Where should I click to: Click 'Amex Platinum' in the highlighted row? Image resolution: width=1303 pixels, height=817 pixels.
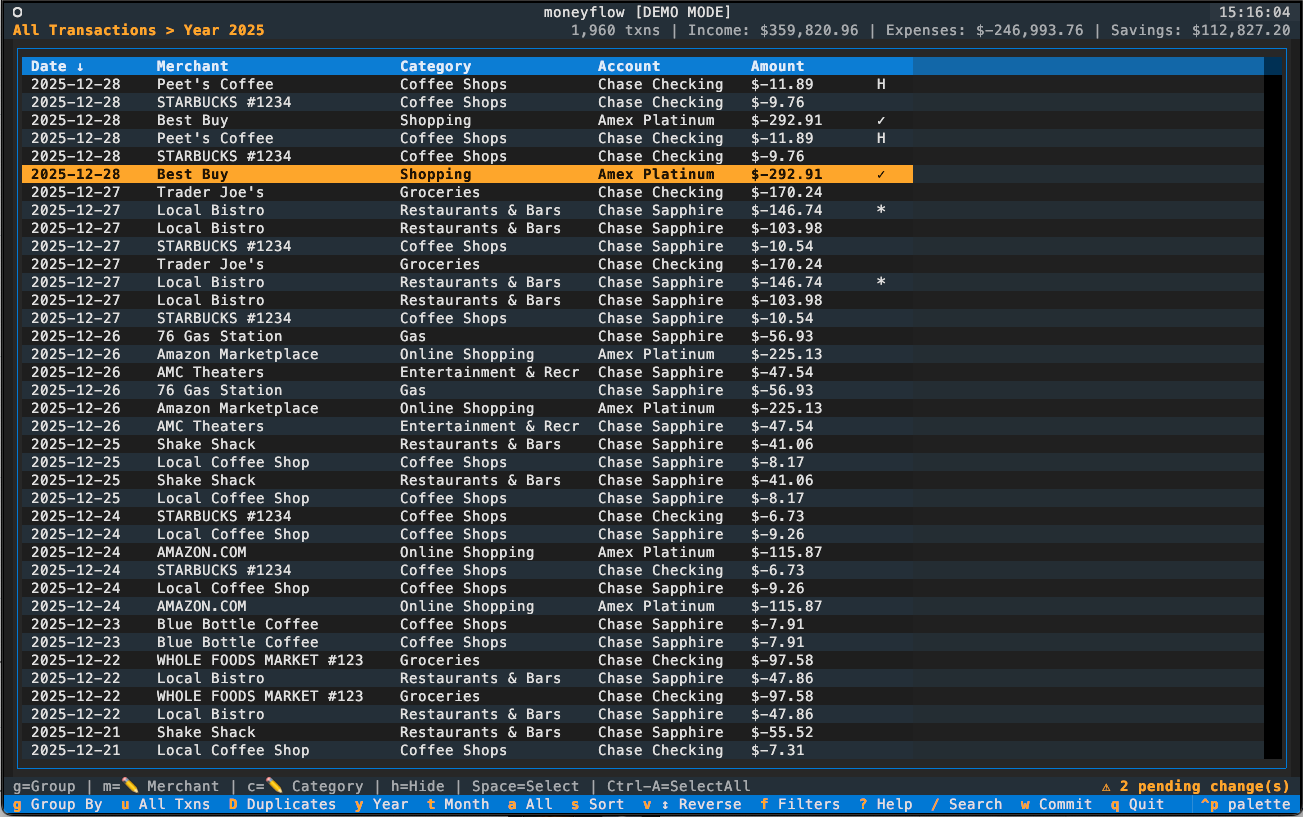pyautogui.click(x=656, y=174)
